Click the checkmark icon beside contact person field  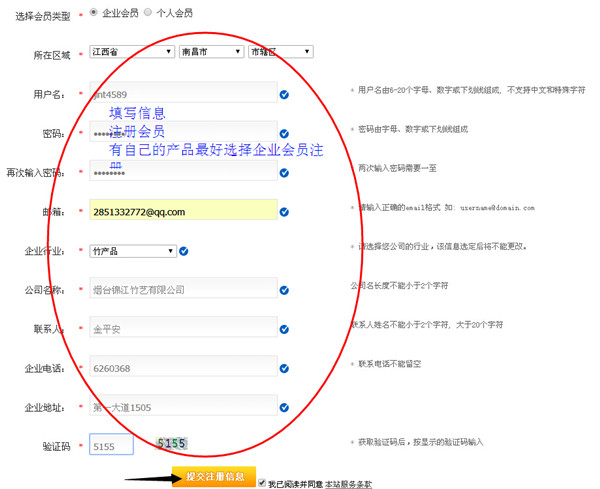click(285, 329)
